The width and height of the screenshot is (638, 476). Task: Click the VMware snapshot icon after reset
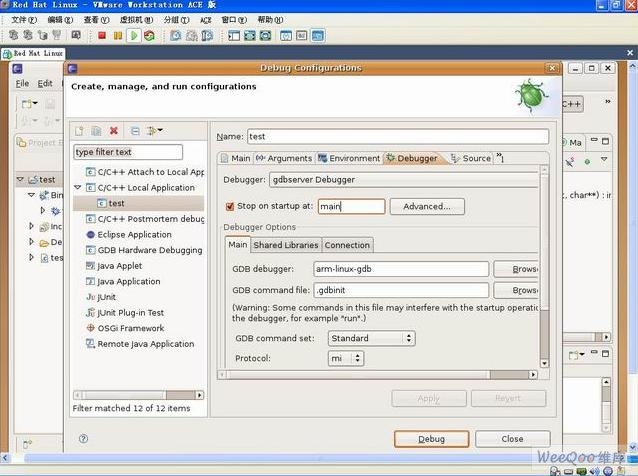click(176, 35)
